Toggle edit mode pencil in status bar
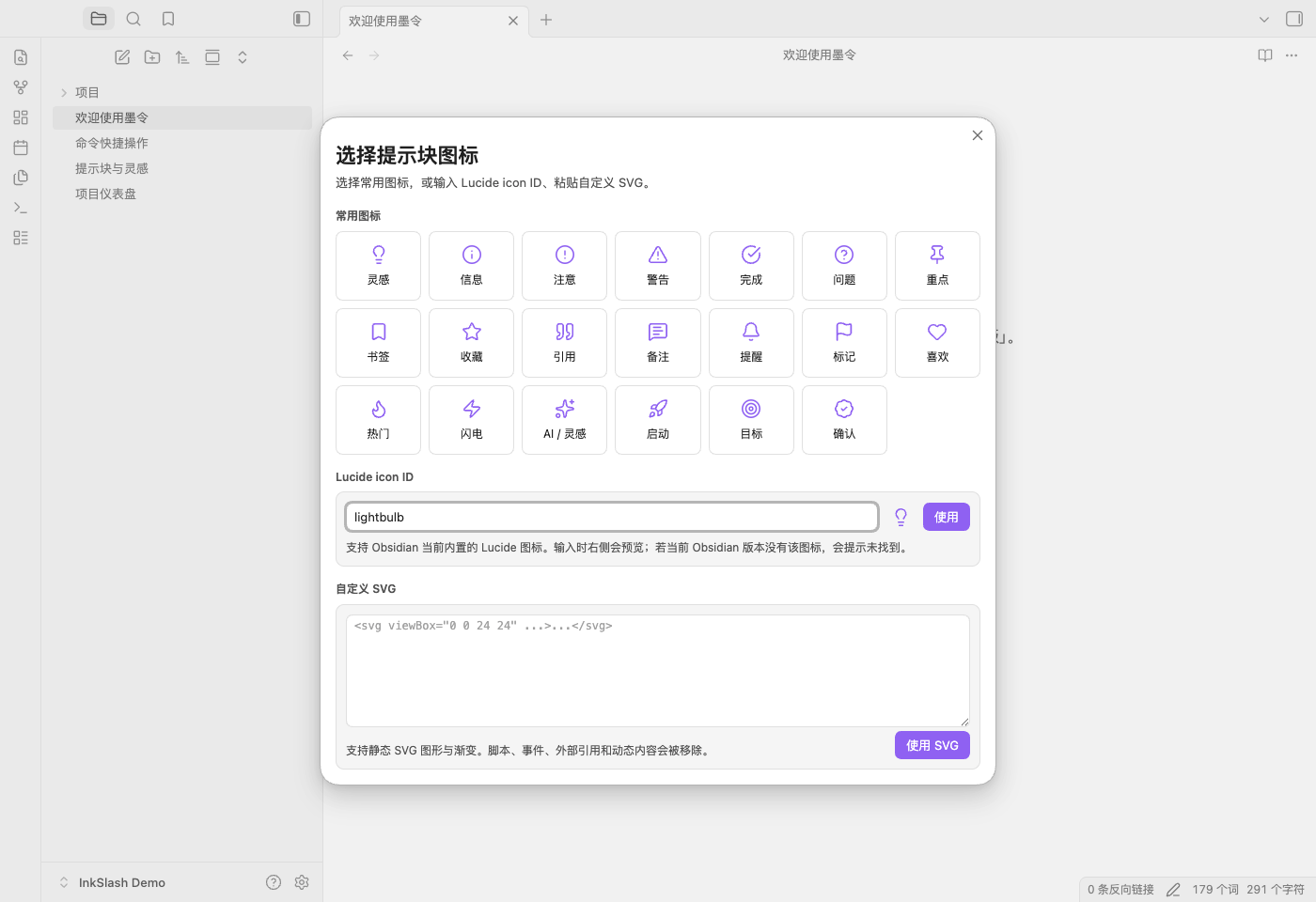The width and height of the screenshot is (1316, 902). [x=1173, y=890]
